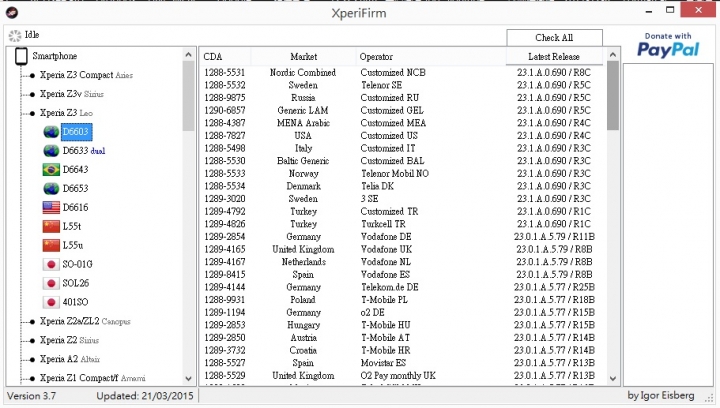720x408 pixels.
Task: Select the 1288-4387 MENA Arabic row
Action: click(x=403, y=123)
